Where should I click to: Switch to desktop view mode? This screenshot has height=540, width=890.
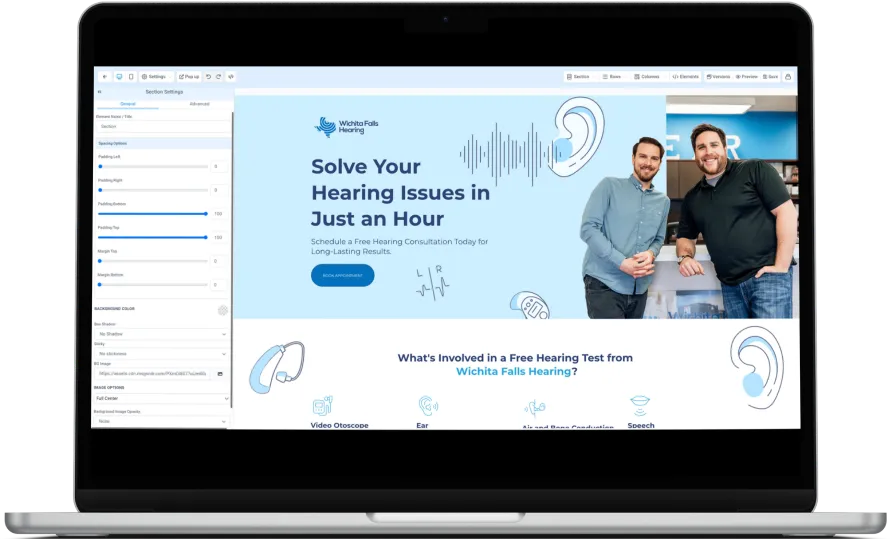click(x=119, y=77)
